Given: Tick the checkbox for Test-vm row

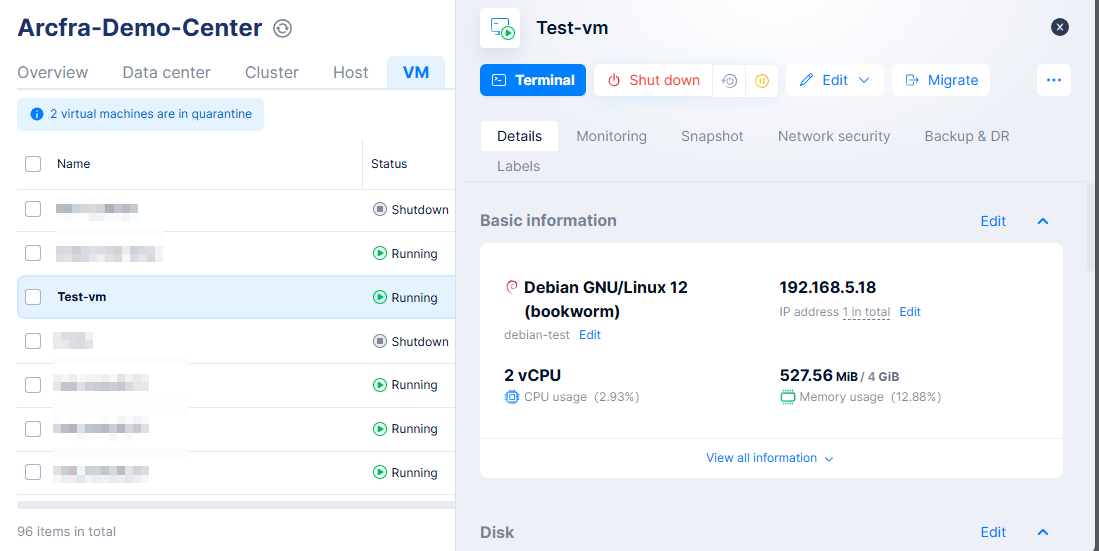Looking at the screenshot, I should tap(33, 297).
